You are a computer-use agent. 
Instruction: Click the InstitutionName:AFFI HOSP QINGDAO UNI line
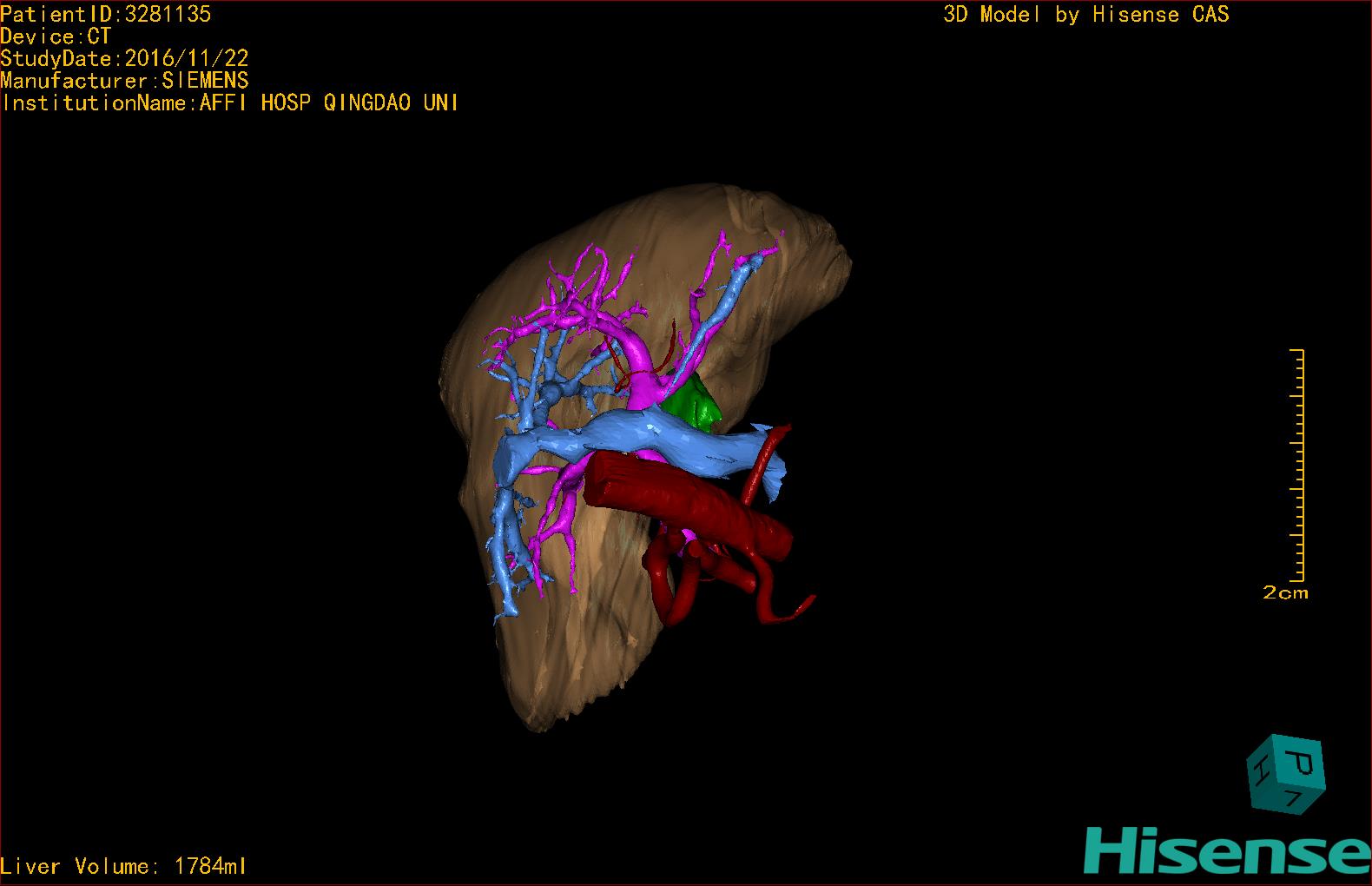pos(230,102)
